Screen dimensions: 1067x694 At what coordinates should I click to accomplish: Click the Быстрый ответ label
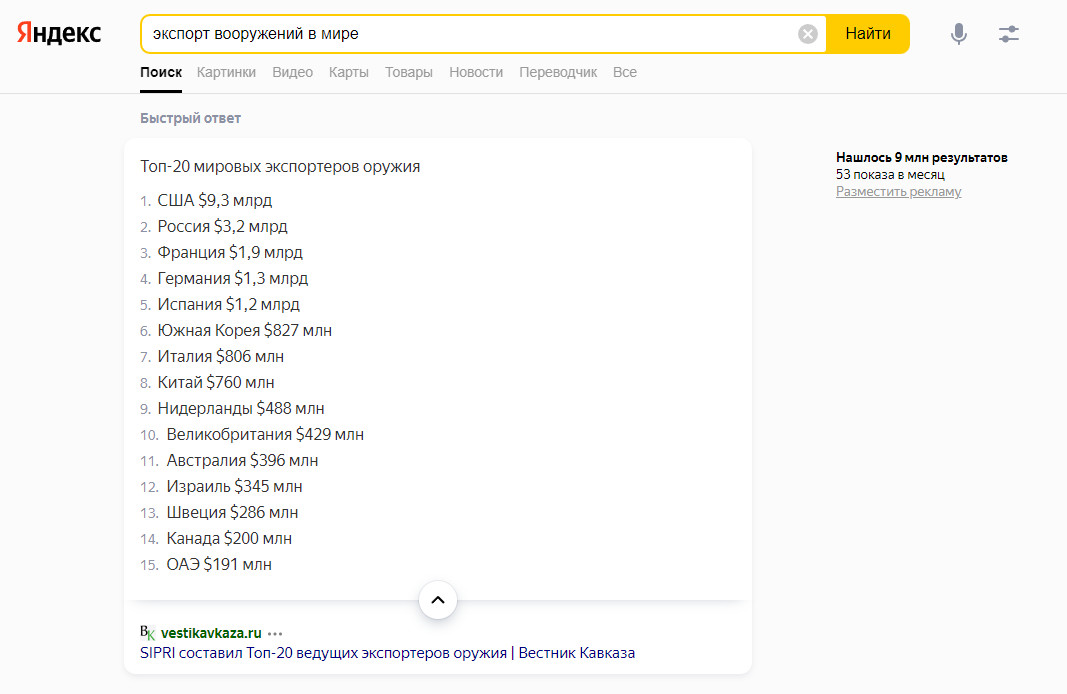pos(191,118)
